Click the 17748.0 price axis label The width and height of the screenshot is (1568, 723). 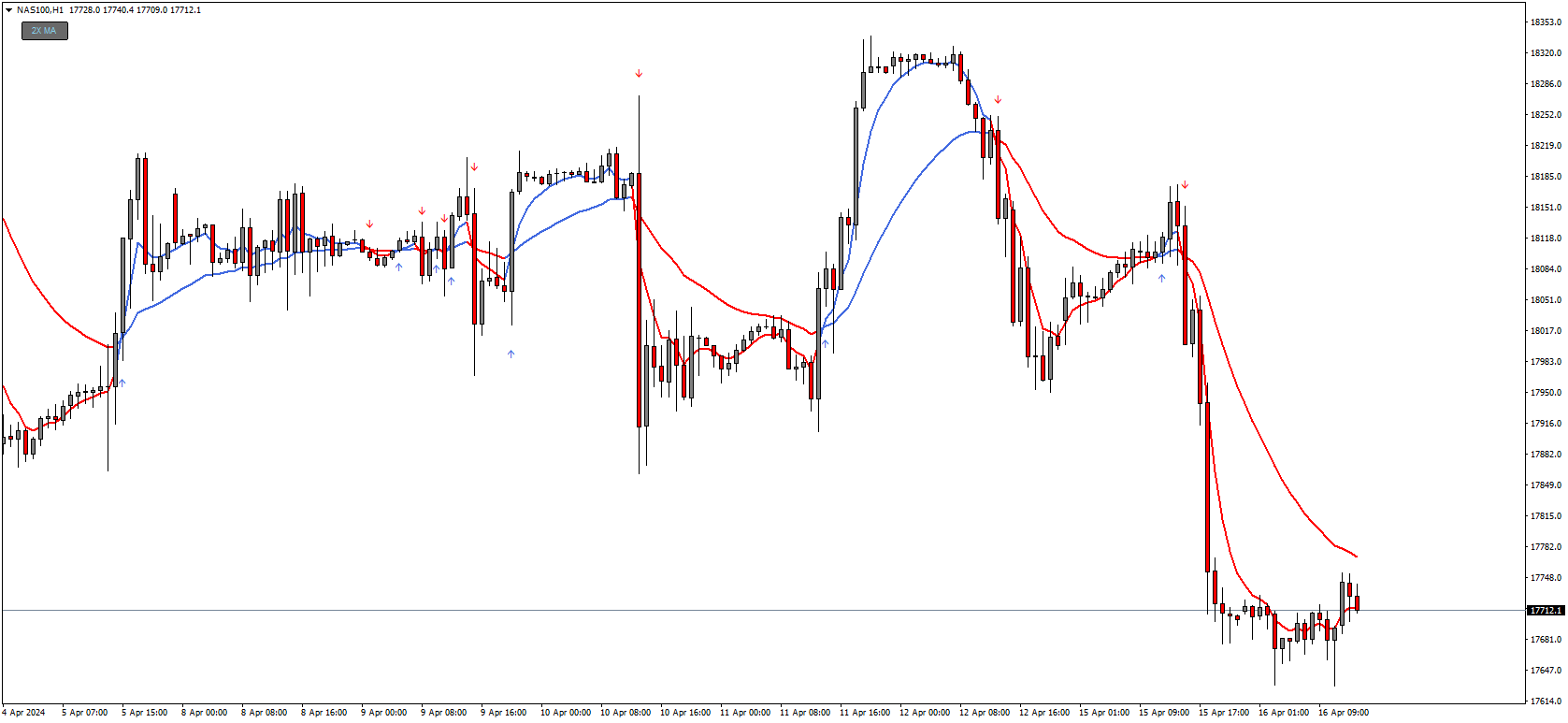(x=1546, y=578)
